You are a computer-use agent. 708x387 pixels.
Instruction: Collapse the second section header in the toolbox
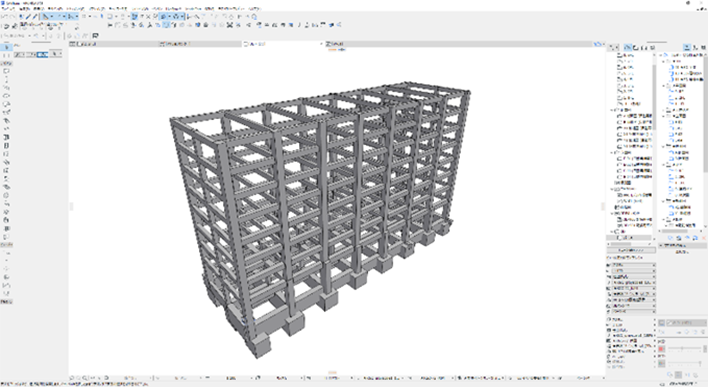pos(6,244)
